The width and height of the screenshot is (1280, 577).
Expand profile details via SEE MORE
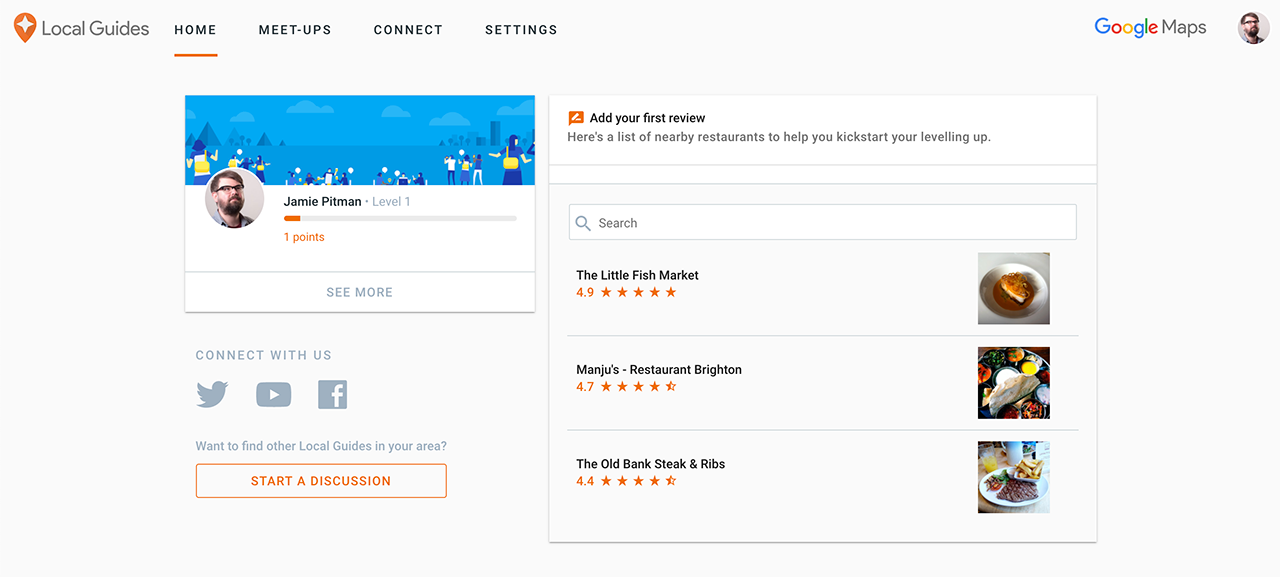(359, 291)
